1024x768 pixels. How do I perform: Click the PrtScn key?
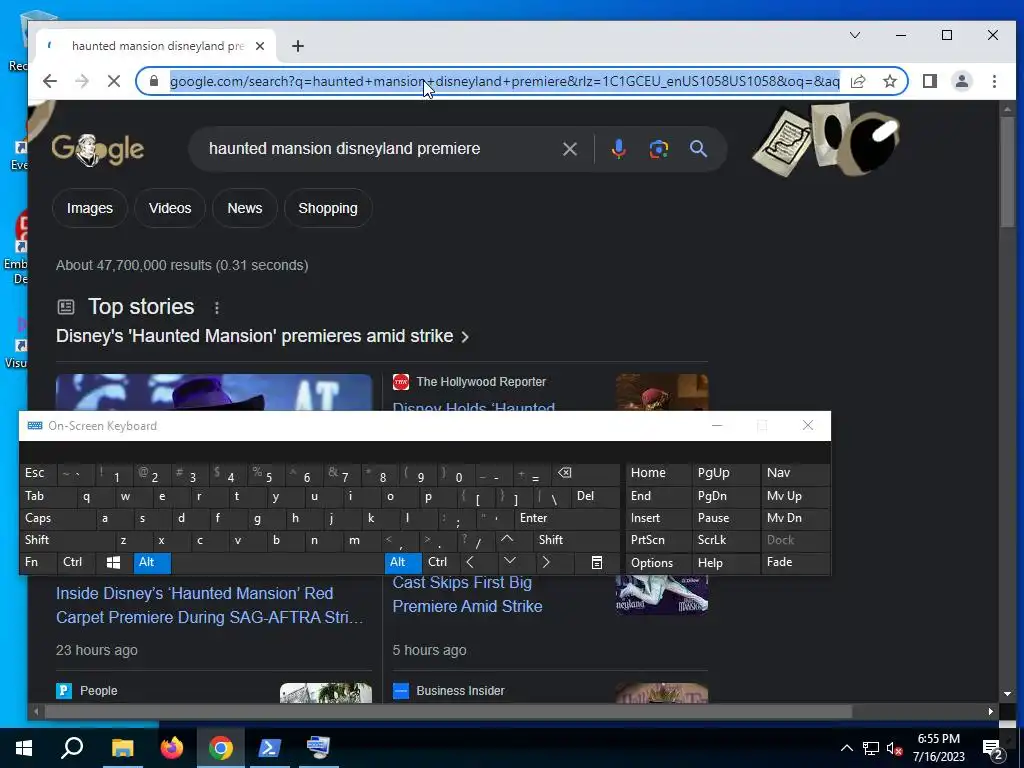[x=658, y=540]
